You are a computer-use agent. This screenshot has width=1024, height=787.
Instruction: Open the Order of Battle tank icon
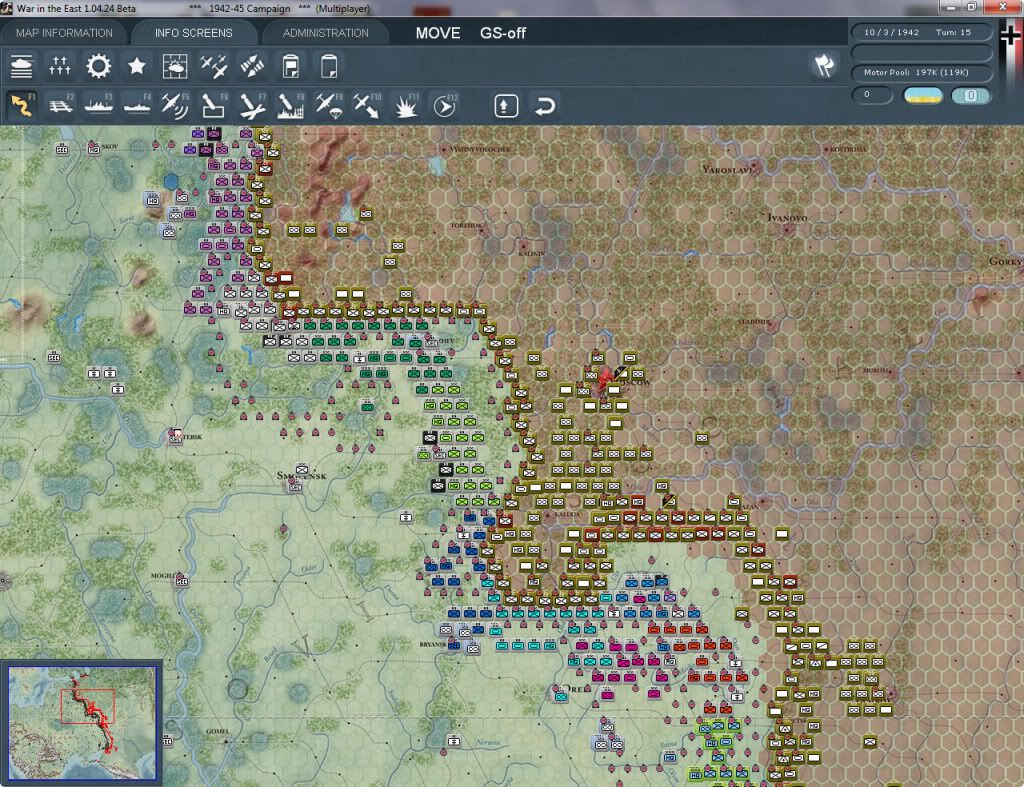(x=21, y=67)
